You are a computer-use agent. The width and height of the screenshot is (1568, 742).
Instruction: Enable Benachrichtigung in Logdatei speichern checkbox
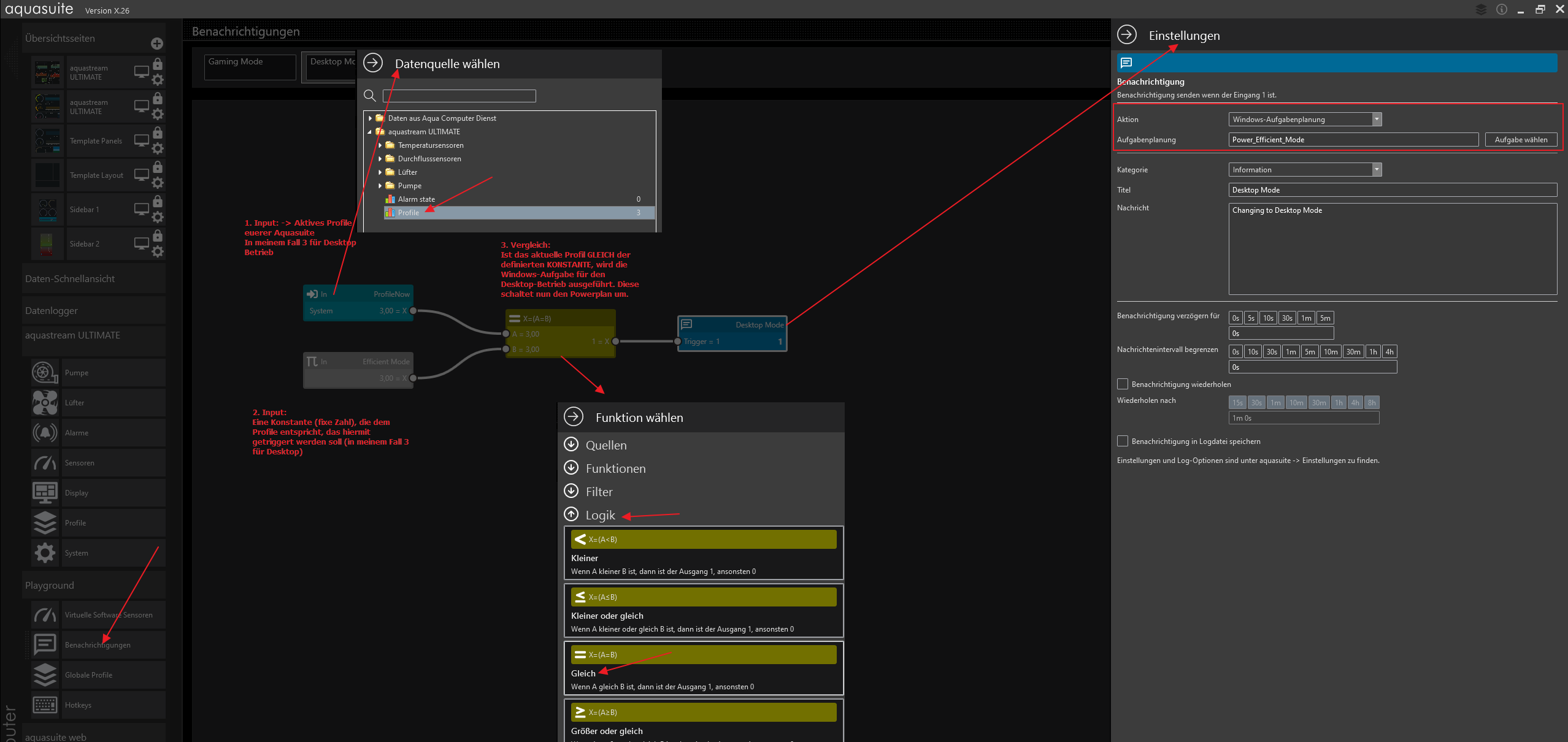(x=1123, y=441)
